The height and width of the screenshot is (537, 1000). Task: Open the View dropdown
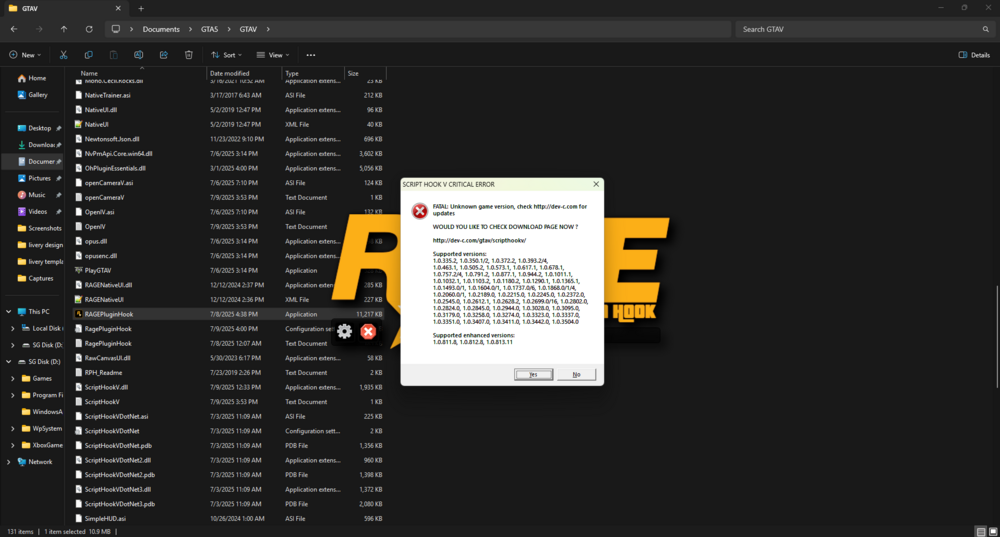pos(273,55)
